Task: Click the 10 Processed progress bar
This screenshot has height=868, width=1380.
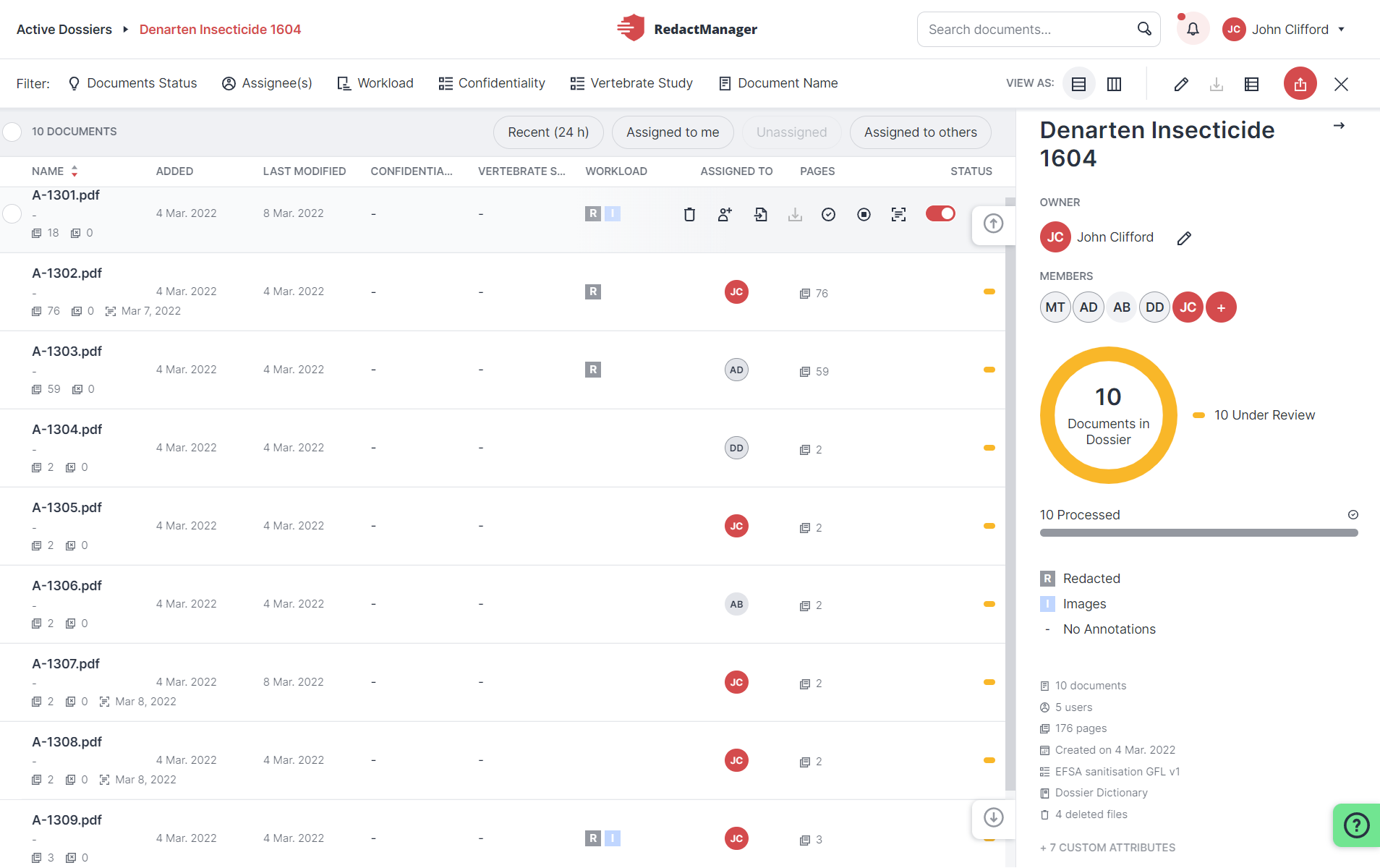Action: click(1198, 533)
